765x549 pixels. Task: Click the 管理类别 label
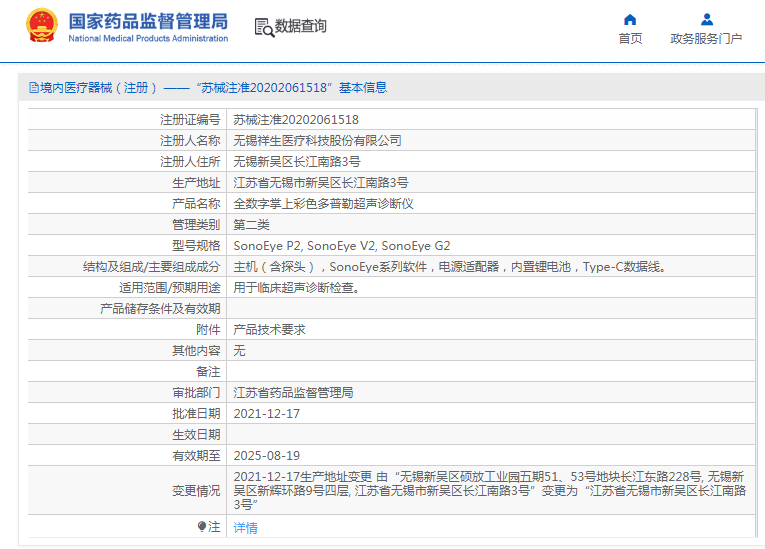click(x=196, y=224)
